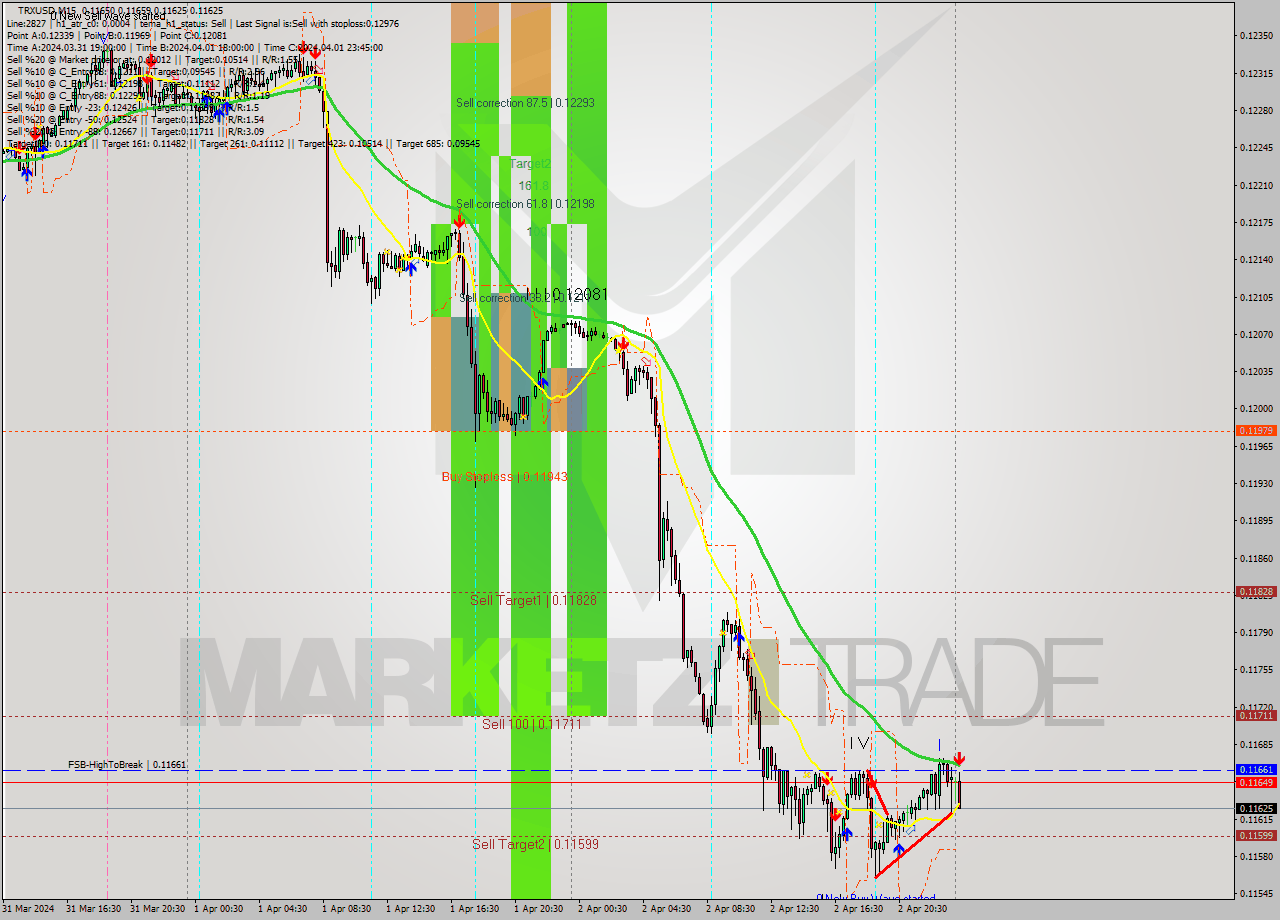Click the red sell arrow at the 1 Apr 16:30 peak
The height and width of the screenshot is (920, 1280).
pyautogui.click(x=458, y=221)
